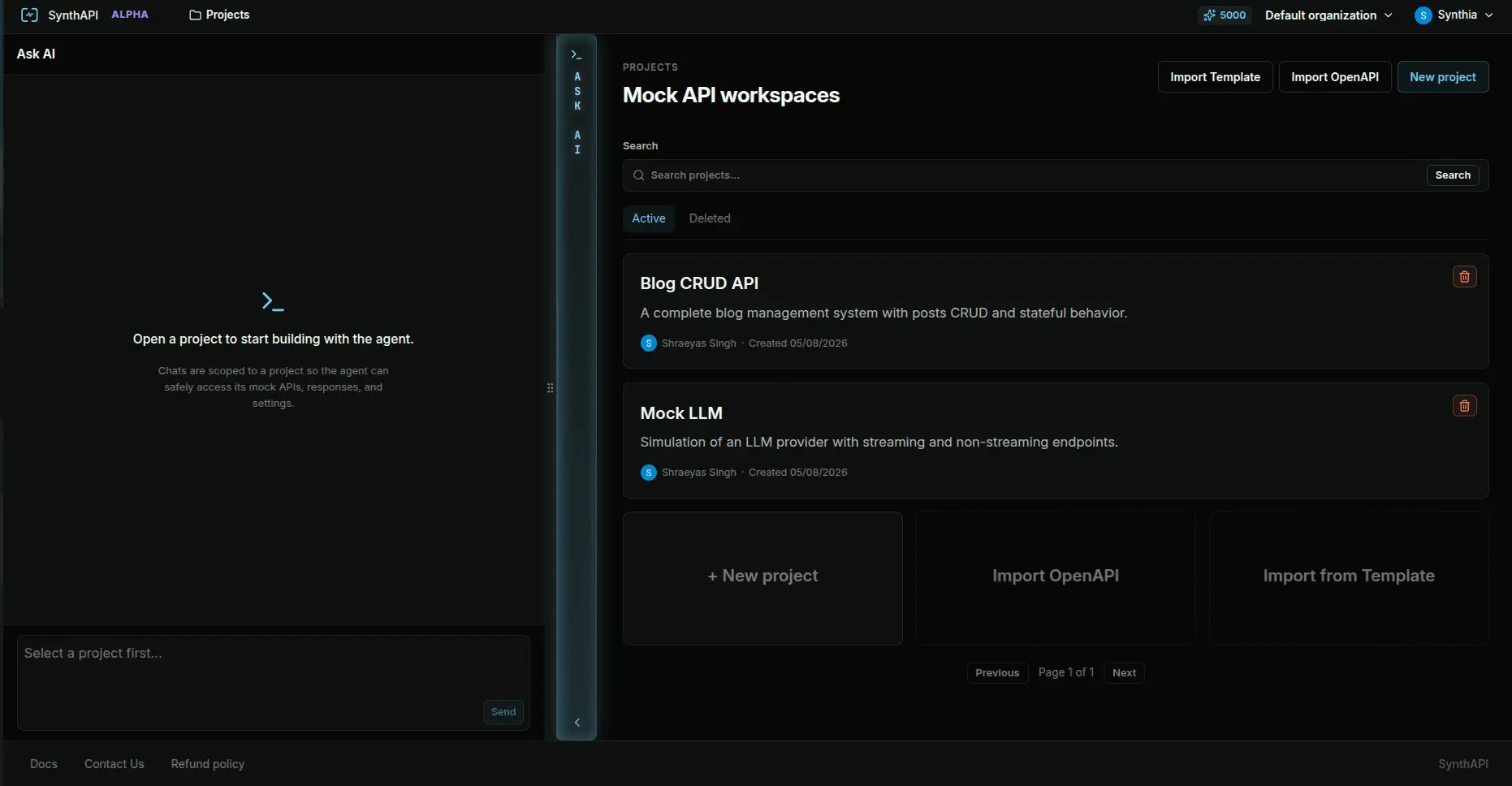1512x786 pixels.
Task: Click the ALPHA badge next to SynthAPI
Action: (x=130, y=15)
